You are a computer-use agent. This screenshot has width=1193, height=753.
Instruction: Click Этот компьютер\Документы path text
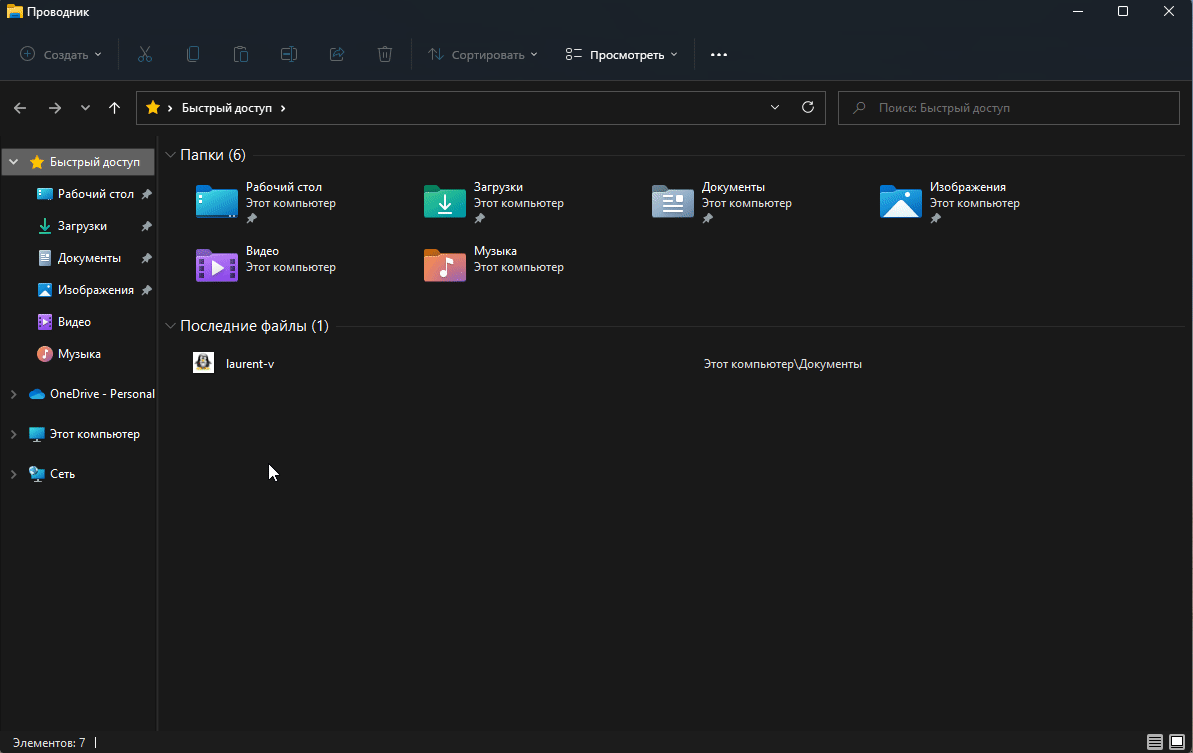tap(782, 364)
